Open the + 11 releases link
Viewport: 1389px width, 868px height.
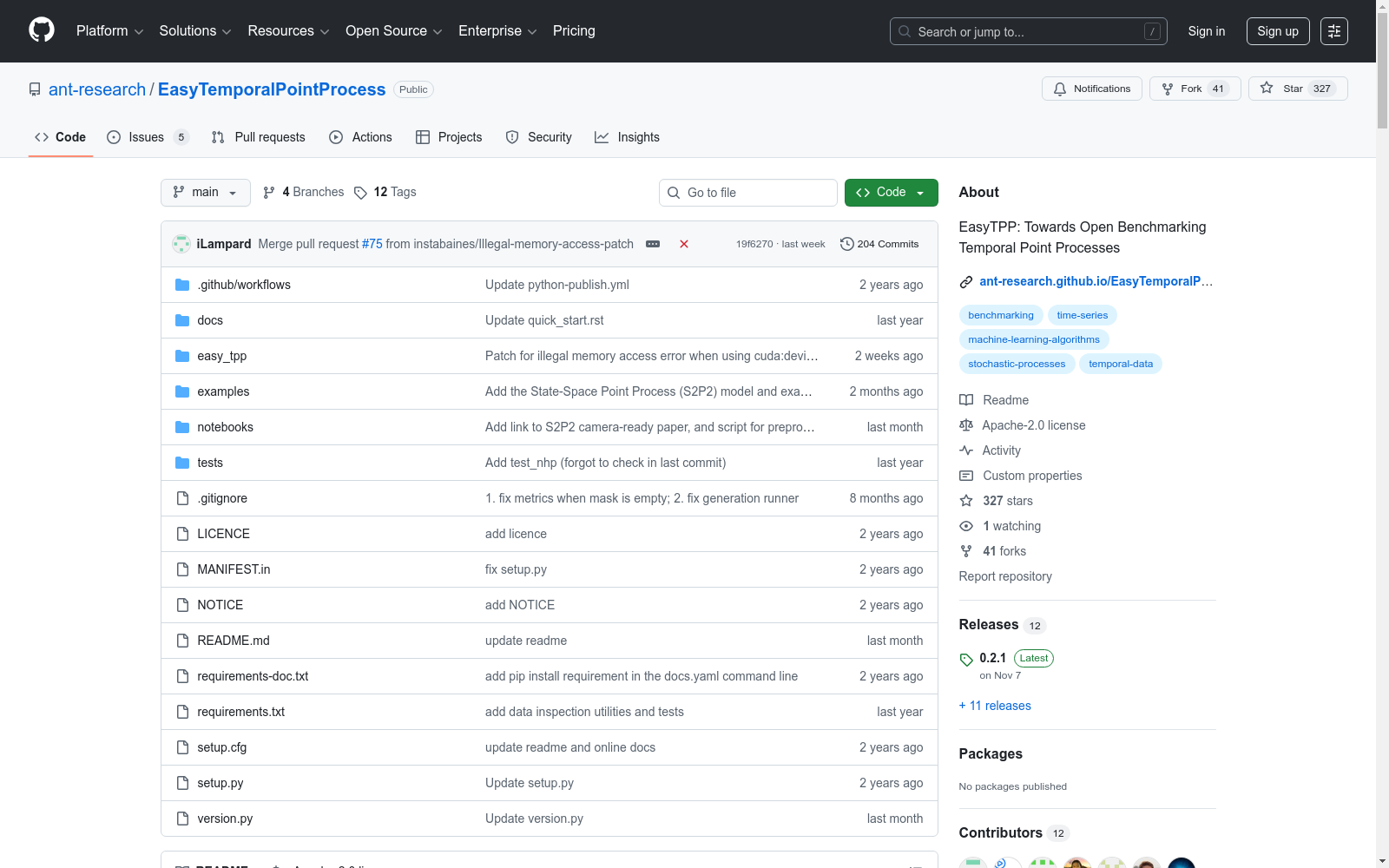995,706
